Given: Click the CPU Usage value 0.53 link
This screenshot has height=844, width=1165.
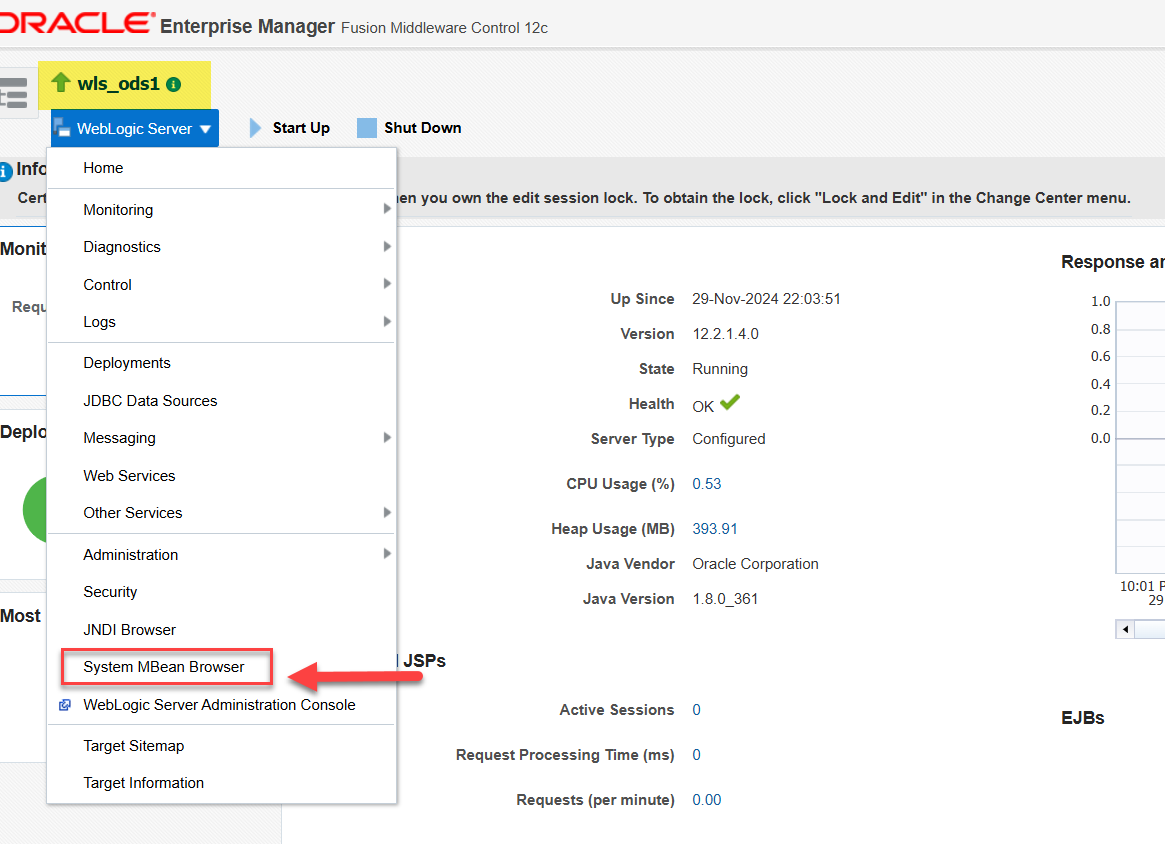Looking at the screenshot, I should pos(706,484).
